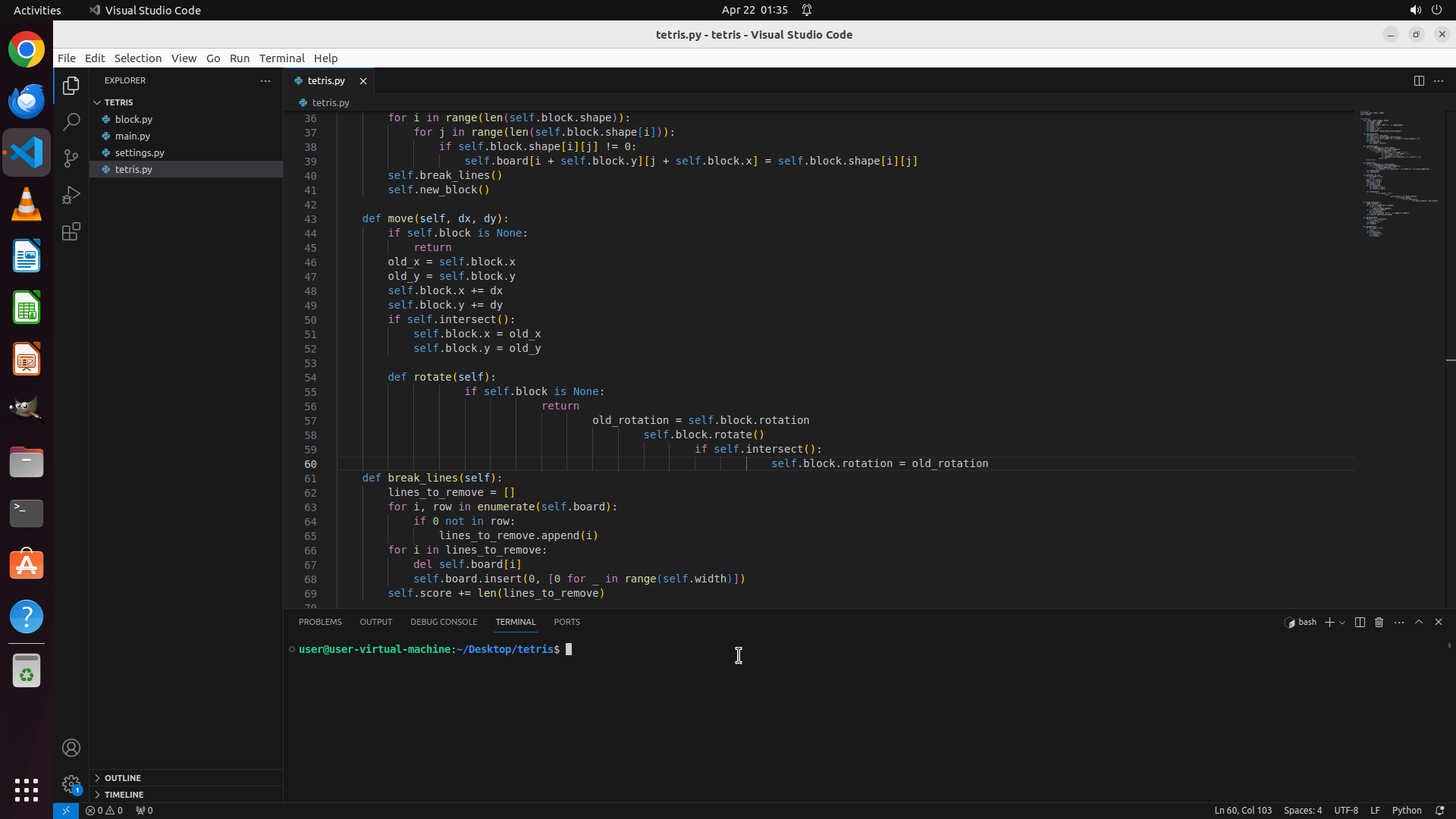Open the Terminal menu

coord(281,58)
